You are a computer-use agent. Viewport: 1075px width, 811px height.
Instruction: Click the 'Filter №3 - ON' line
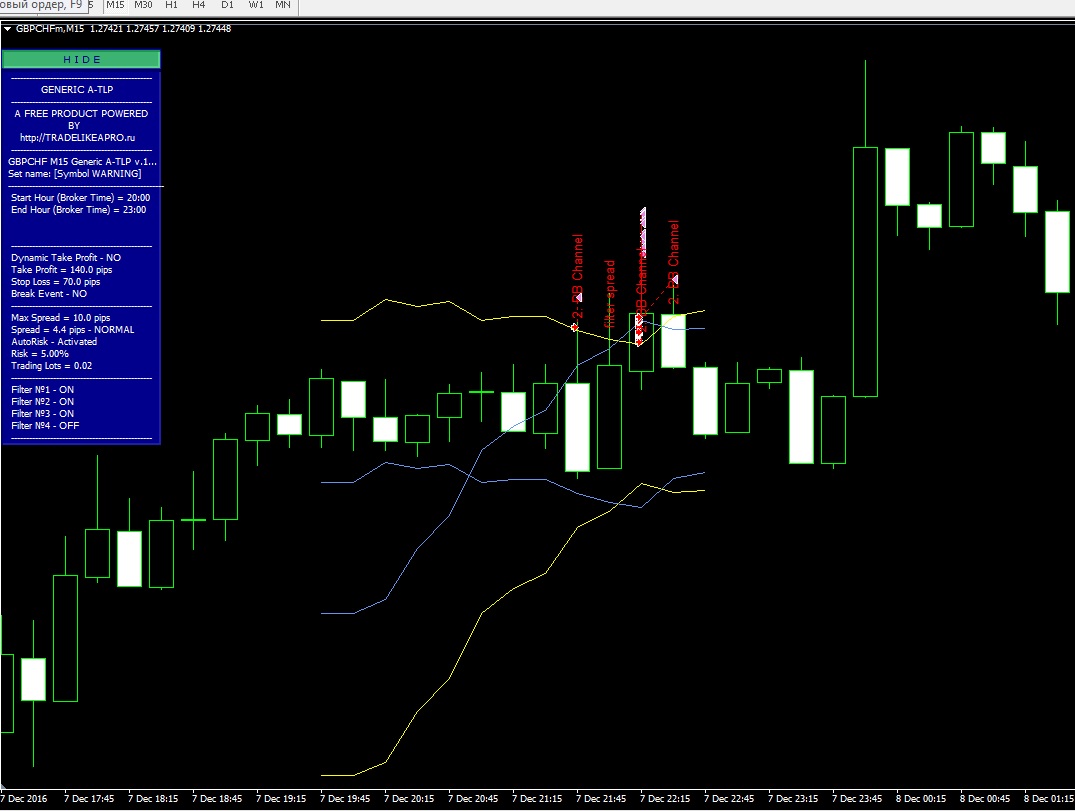[x=43, y=414]
